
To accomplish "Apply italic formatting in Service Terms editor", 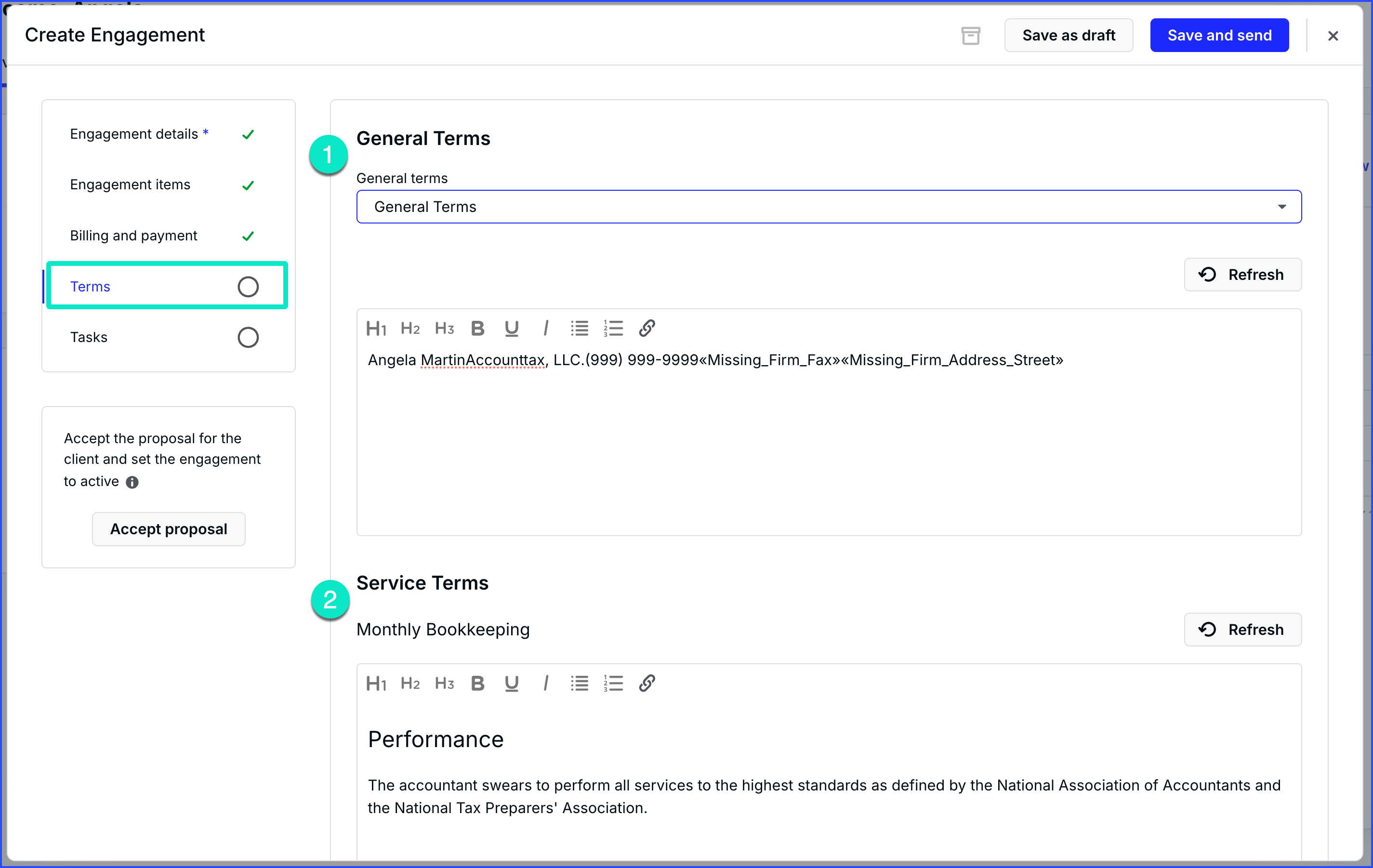I will pos(546,683).
